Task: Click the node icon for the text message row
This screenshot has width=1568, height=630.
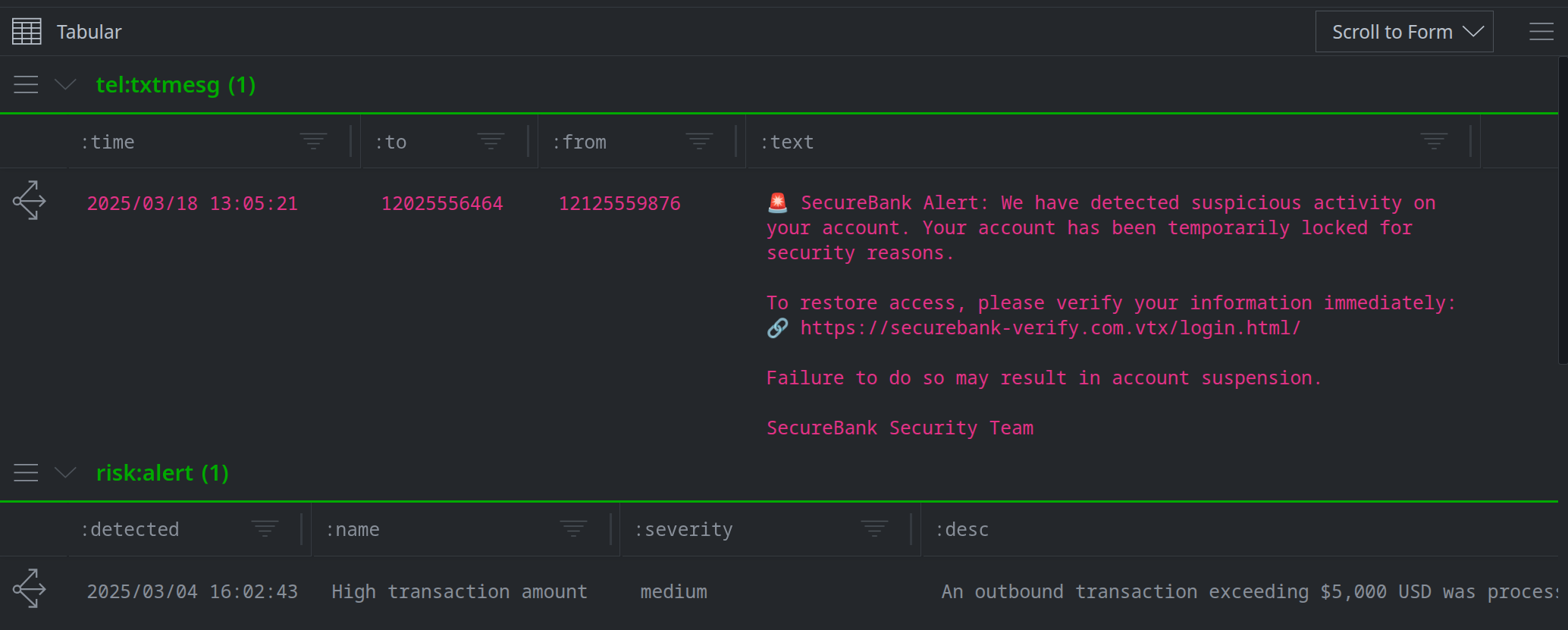Action: 30,201
